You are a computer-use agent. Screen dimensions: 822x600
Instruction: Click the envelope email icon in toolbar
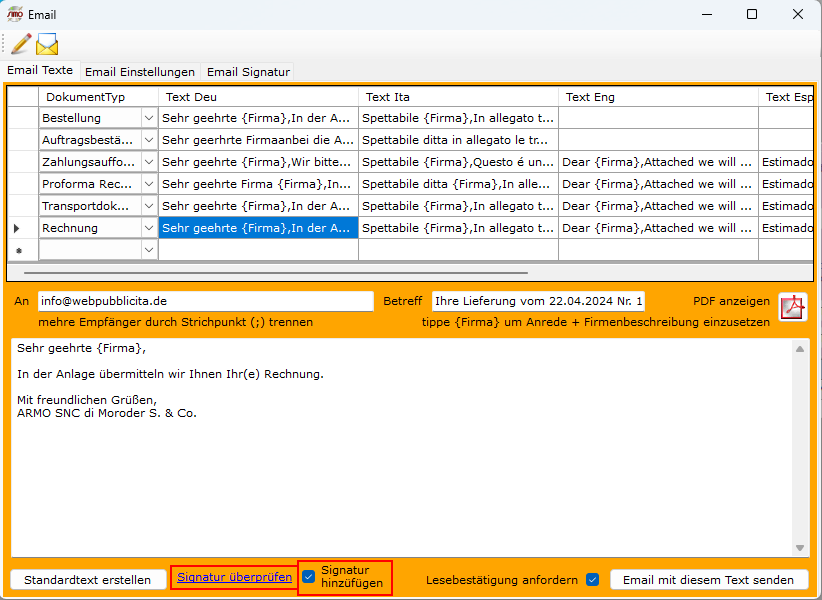click(47, 44)
